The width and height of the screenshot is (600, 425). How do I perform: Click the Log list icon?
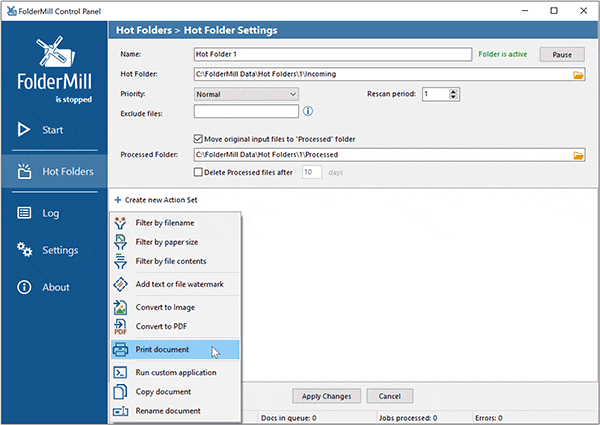(24, 213)
